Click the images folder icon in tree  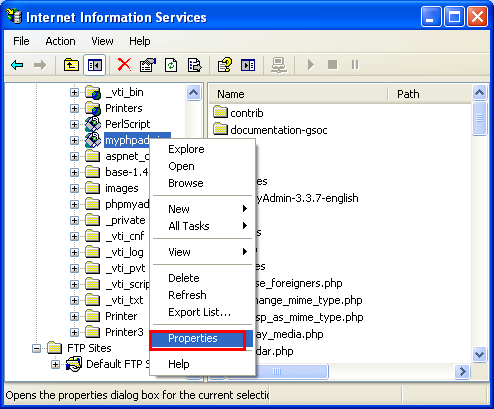click(x=92, y=188)
